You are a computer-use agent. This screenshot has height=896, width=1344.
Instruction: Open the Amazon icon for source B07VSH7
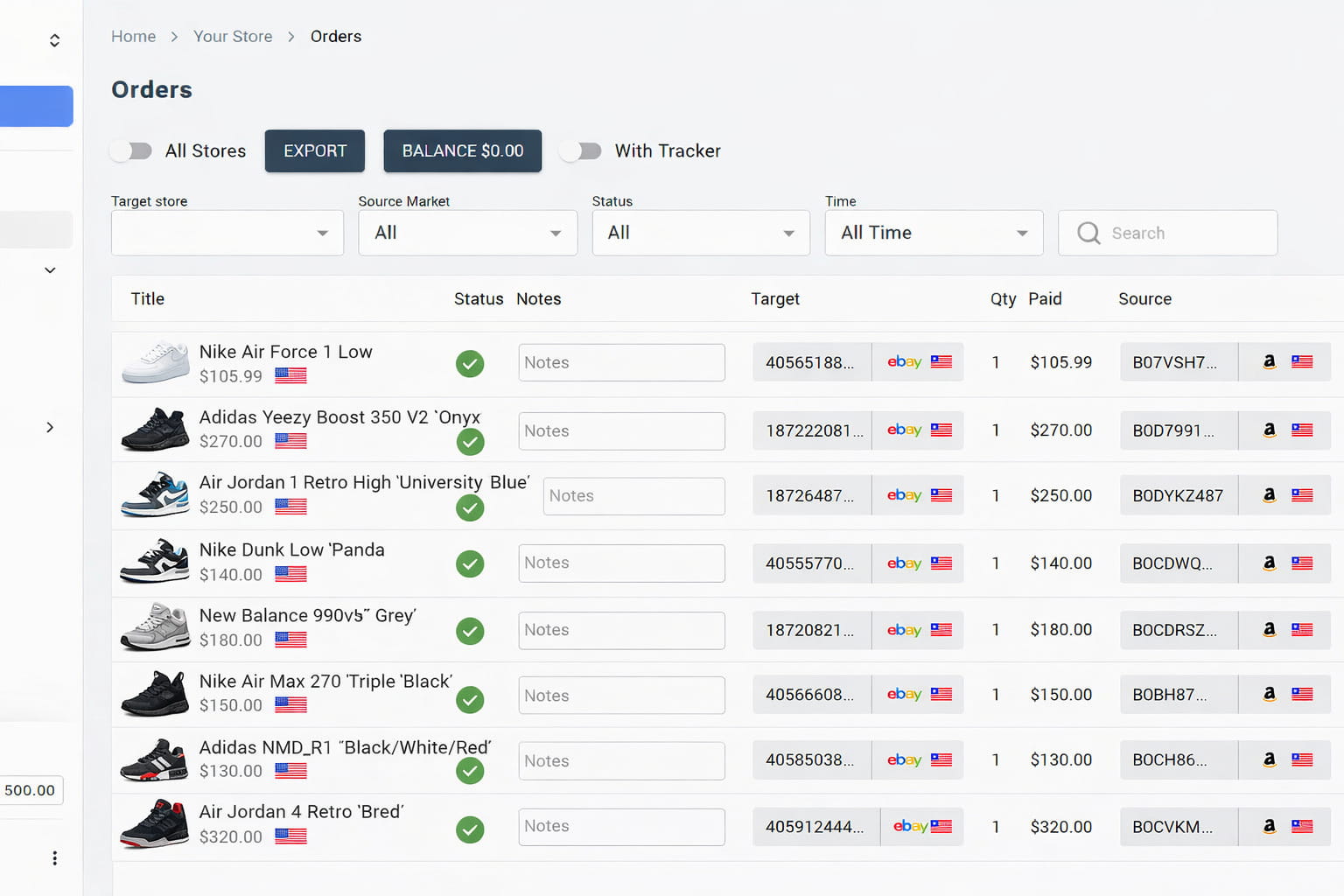(x=1269, y=361)
